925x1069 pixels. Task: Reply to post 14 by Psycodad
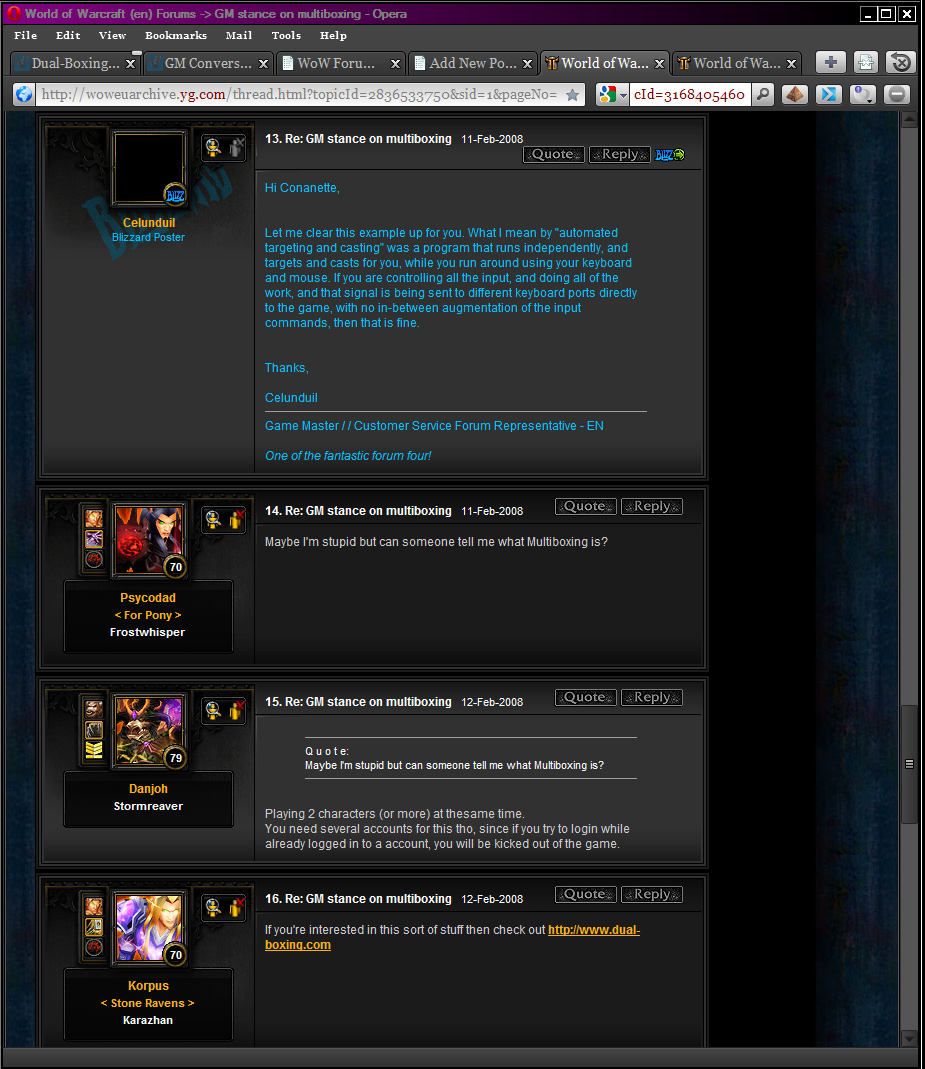tap(652, 507)
